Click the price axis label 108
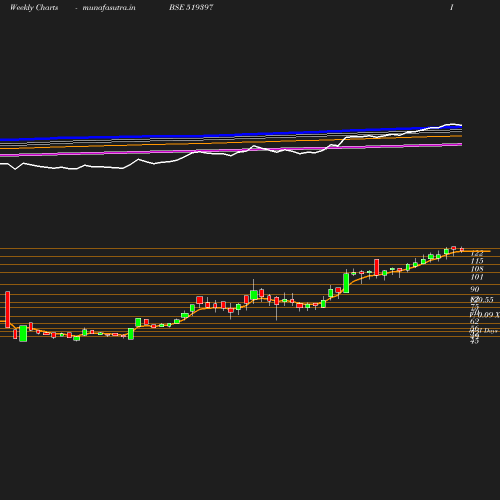Image resolution: width=500 pixels, height=500 pixels. point(477,269)
